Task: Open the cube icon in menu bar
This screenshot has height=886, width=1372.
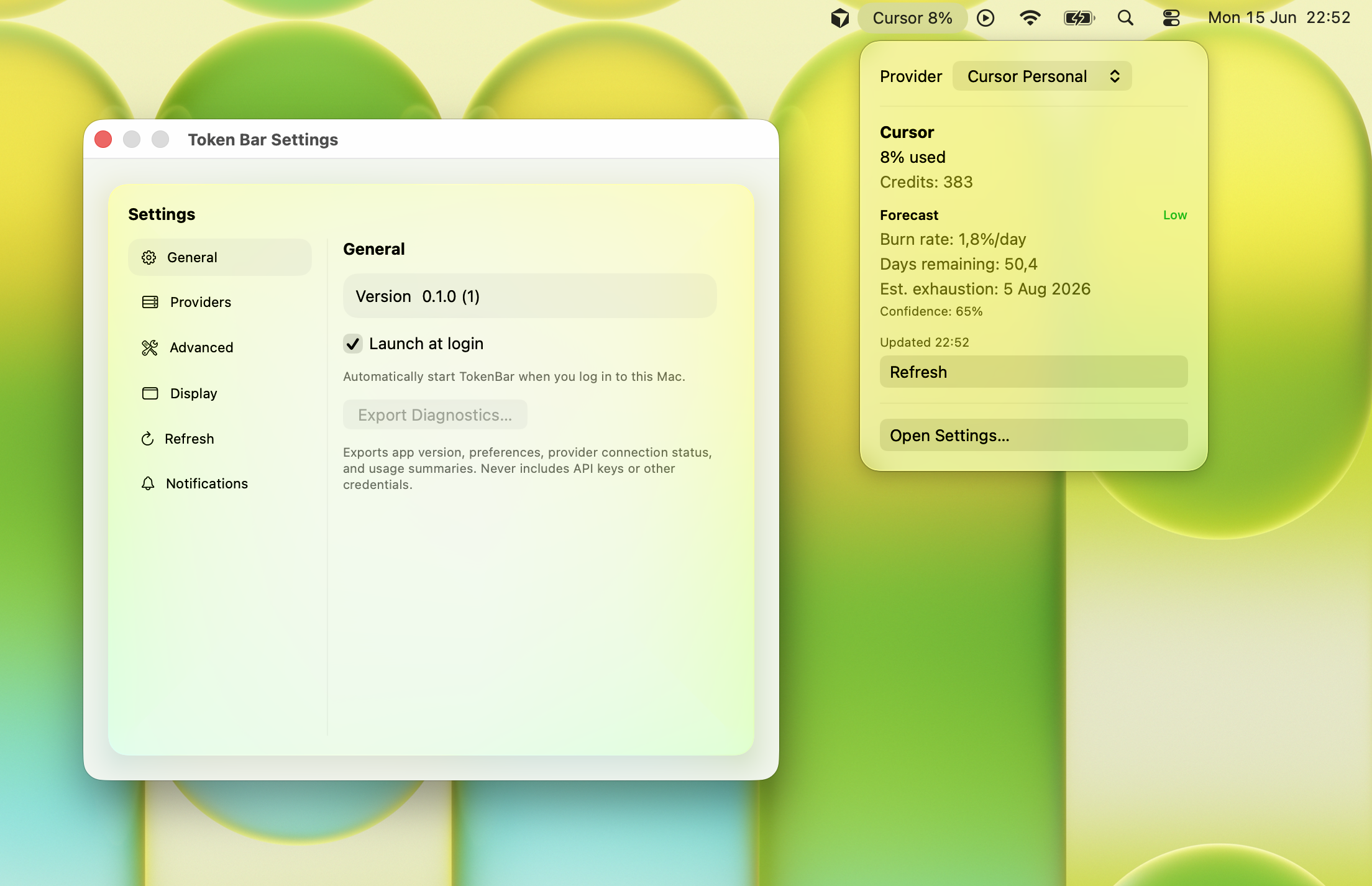Action: click(x=839, y=18)
